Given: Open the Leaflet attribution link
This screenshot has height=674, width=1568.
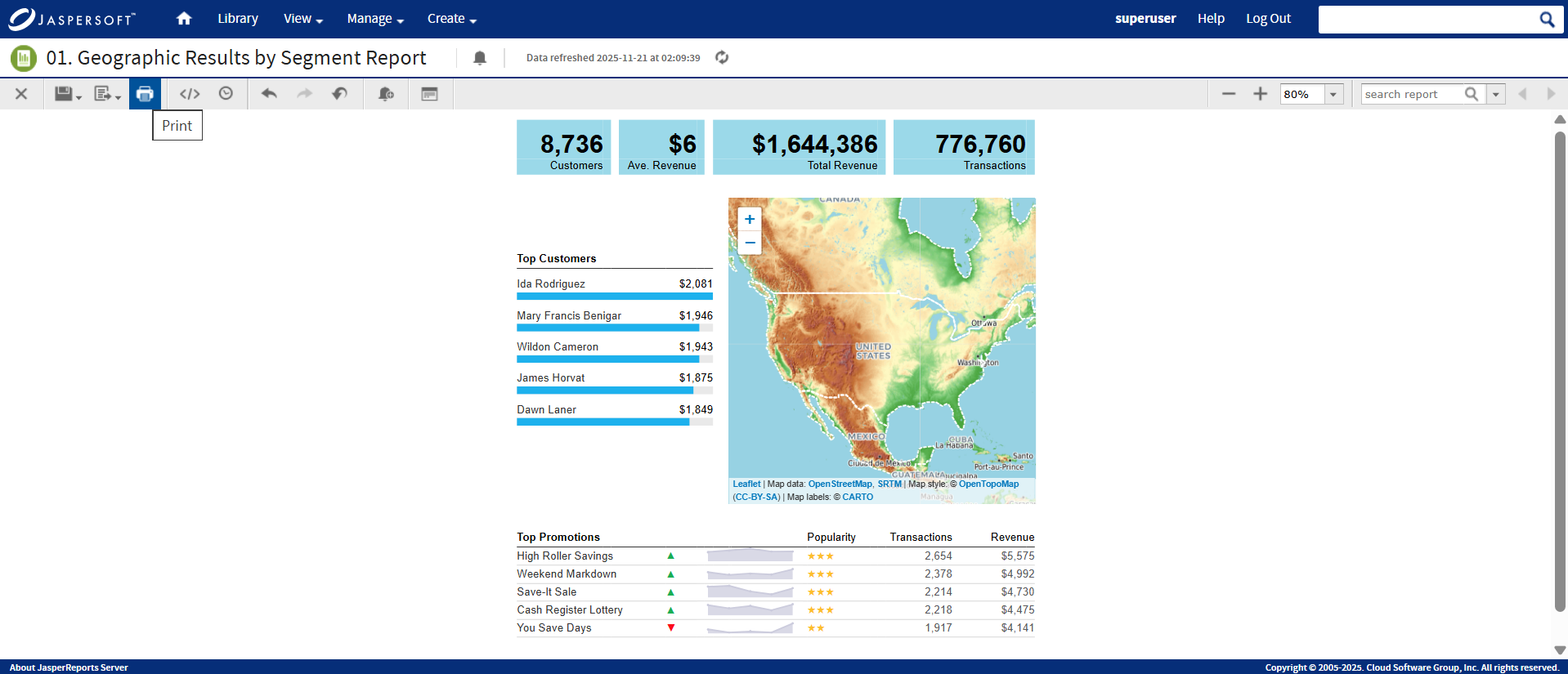Looking at the screenshot, I should (x=746, y=484).
